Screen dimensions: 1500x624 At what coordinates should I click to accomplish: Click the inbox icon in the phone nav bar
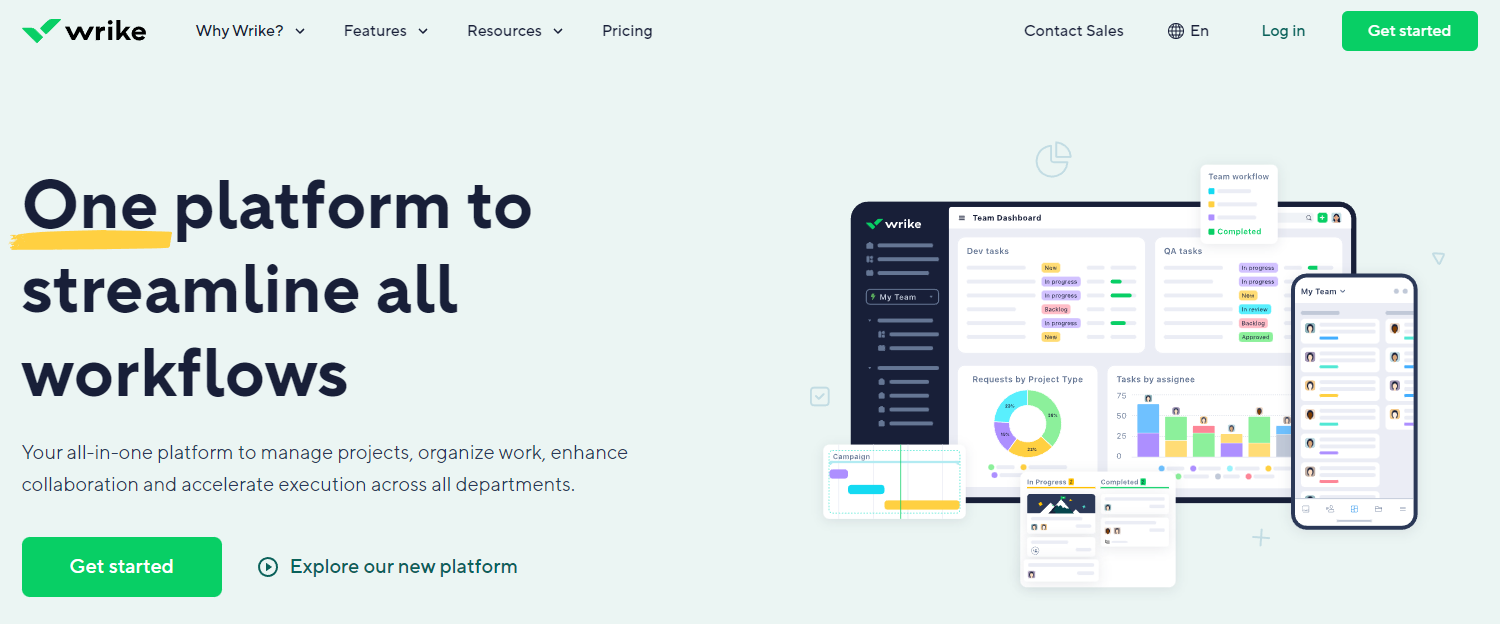click(x=1306, y=509)
